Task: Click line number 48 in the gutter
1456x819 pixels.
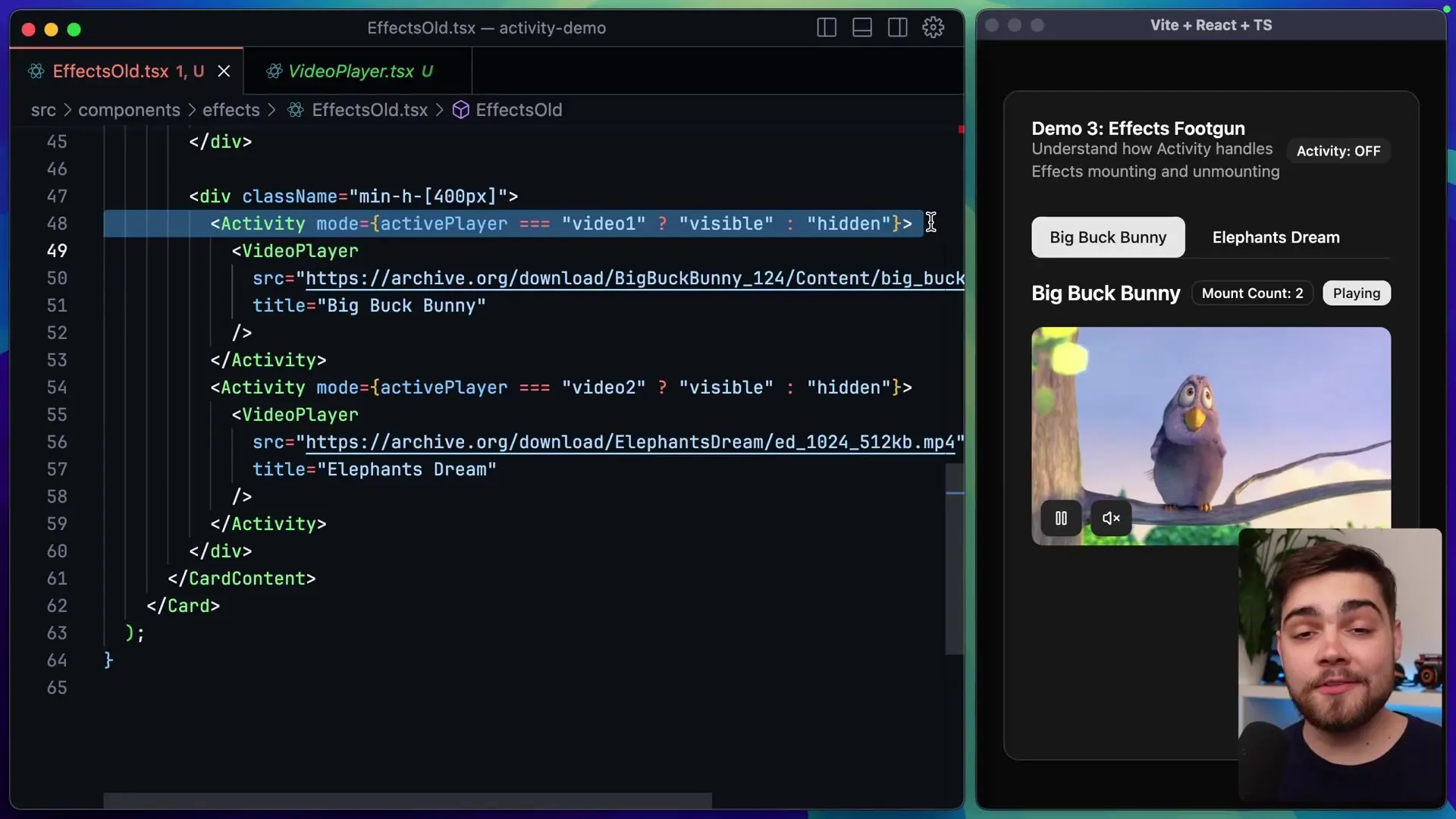Action: pos(57,224)
